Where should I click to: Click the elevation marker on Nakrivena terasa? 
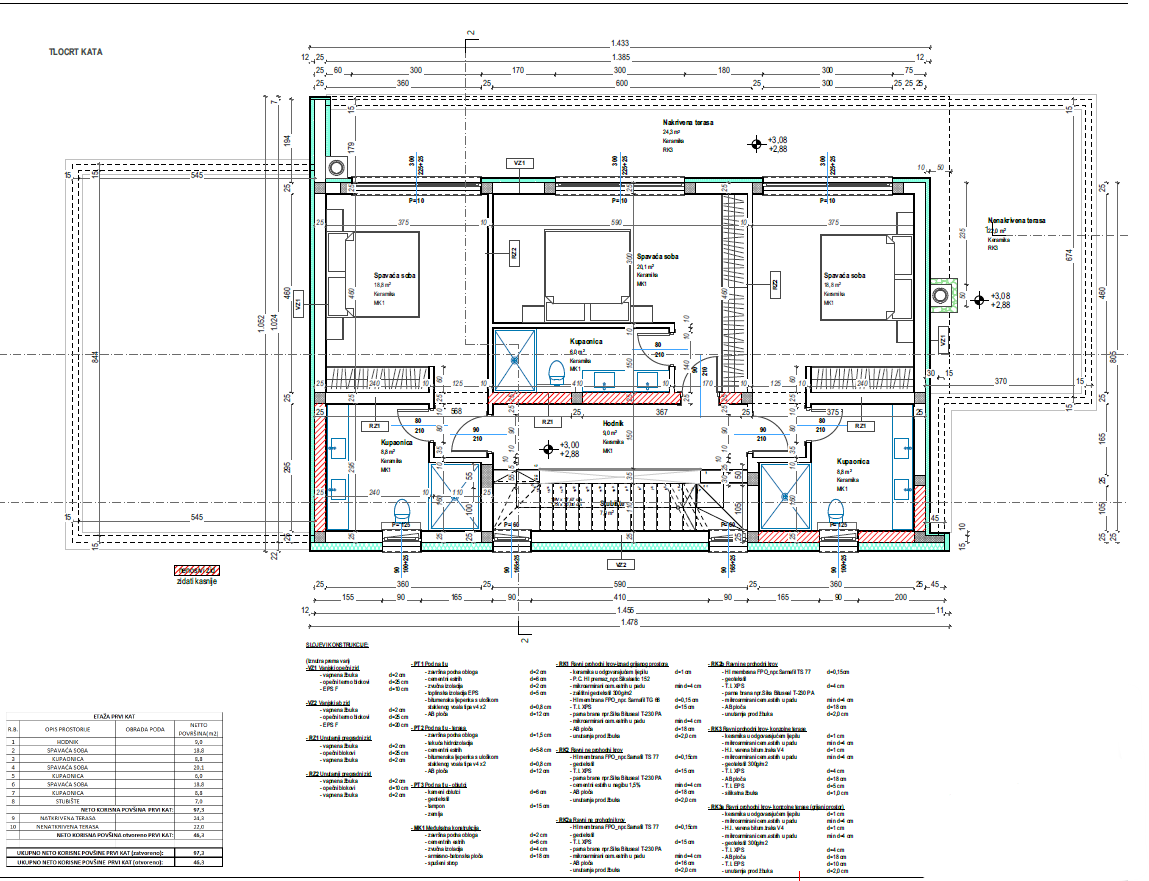[756, 143]
